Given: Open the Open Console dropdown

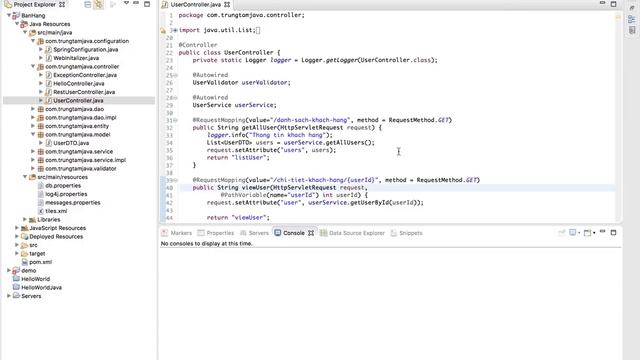Looking at the screenshot, I should (594, 233).
